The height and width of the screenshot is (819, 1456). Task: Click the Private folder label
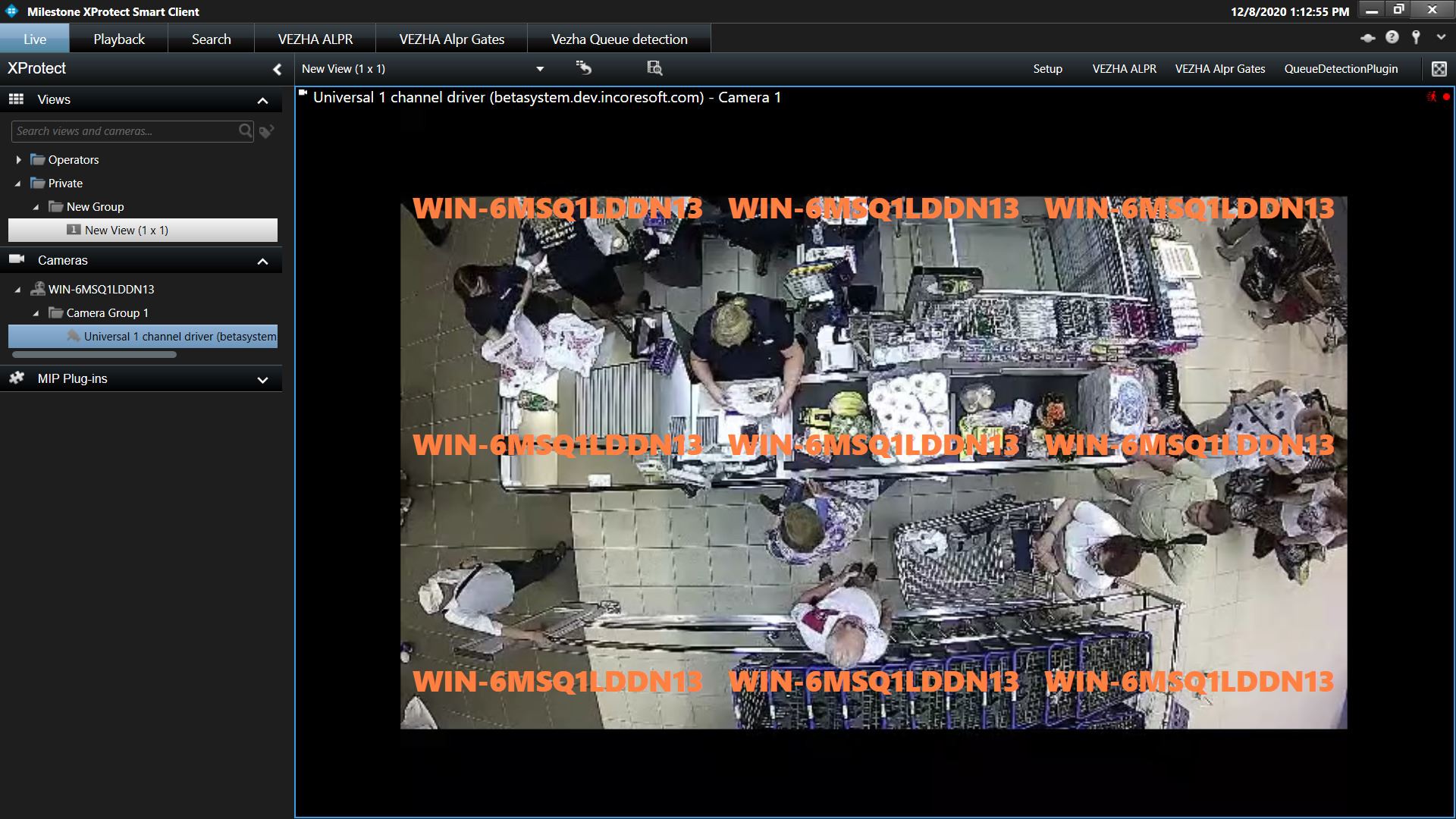click(65, 183)
